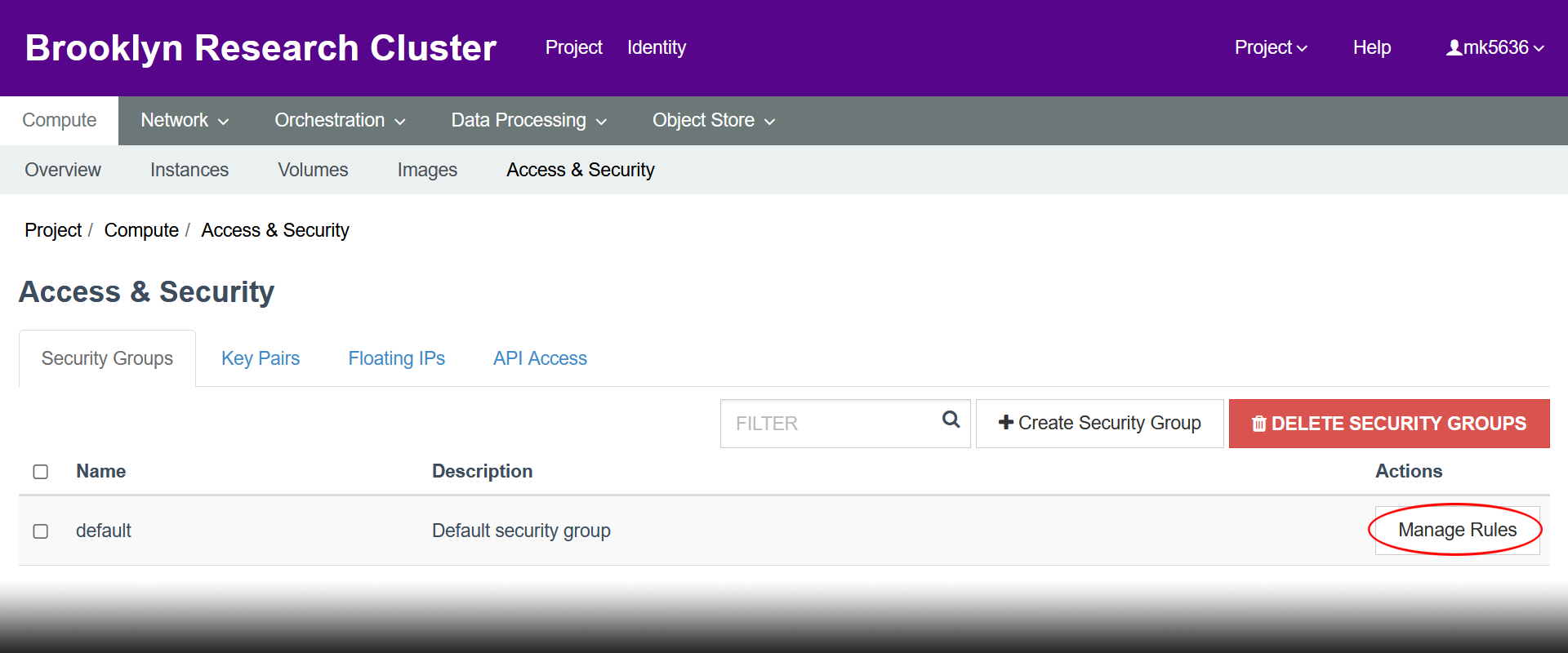Click the Compute breadcrumb link

pos(141,230)
